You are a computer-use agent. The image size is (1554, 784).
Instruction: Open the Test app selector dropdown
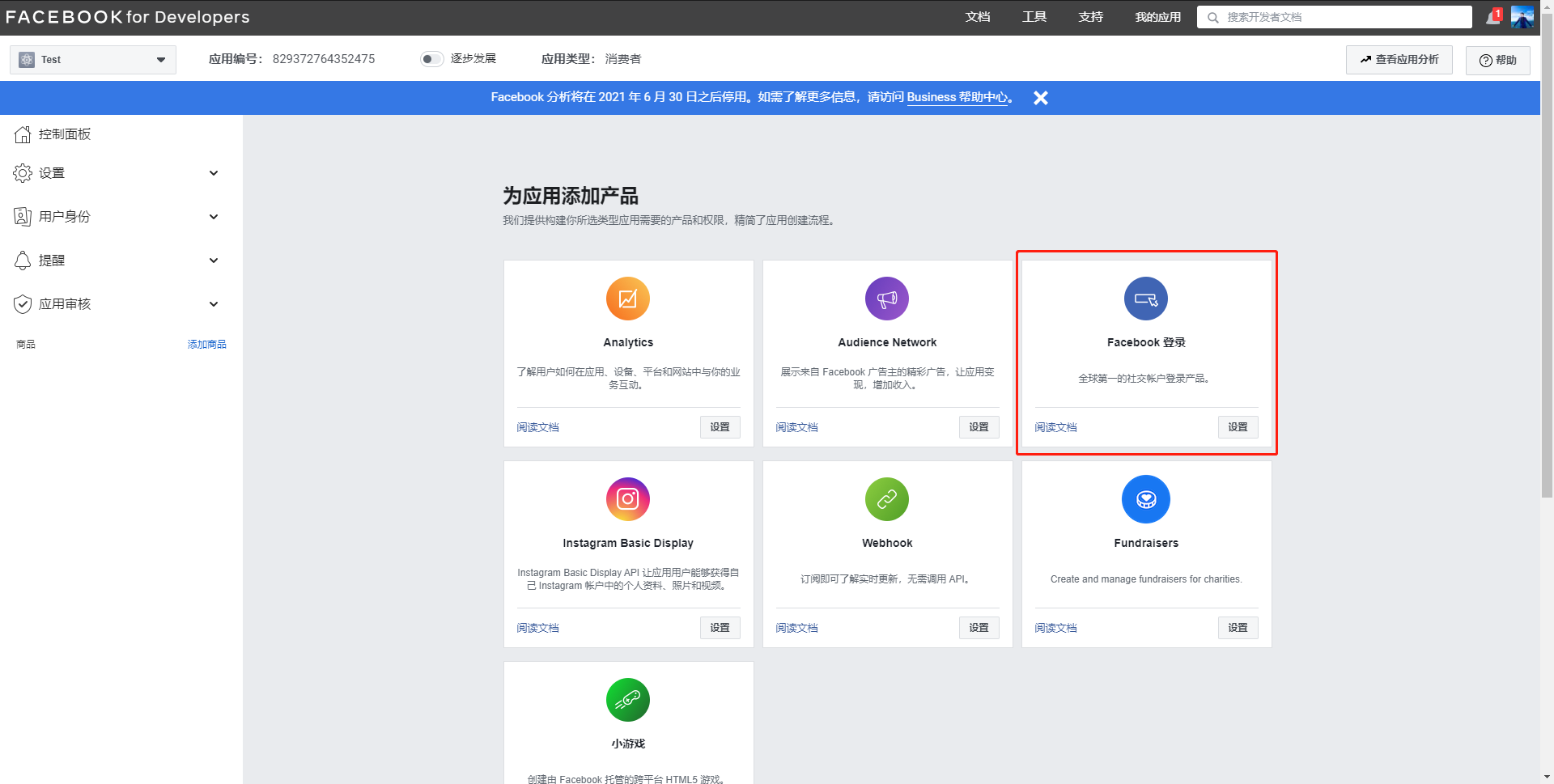(x=91, y=59)
